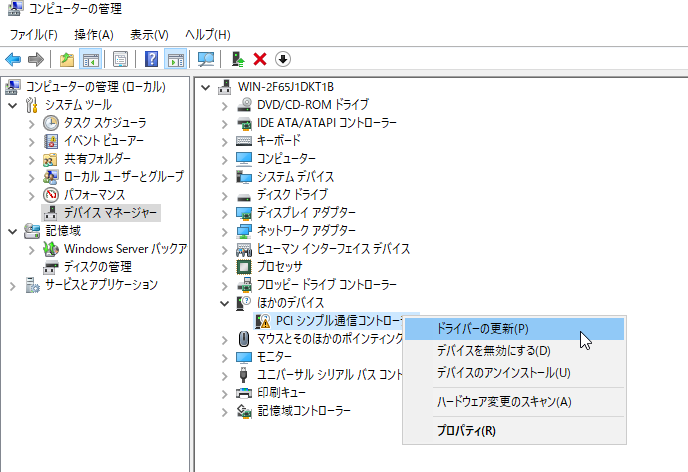Viewport: 688px width, 472px height.
Task: Click the 印刷キュー printer icon
Action: (244, 393)
